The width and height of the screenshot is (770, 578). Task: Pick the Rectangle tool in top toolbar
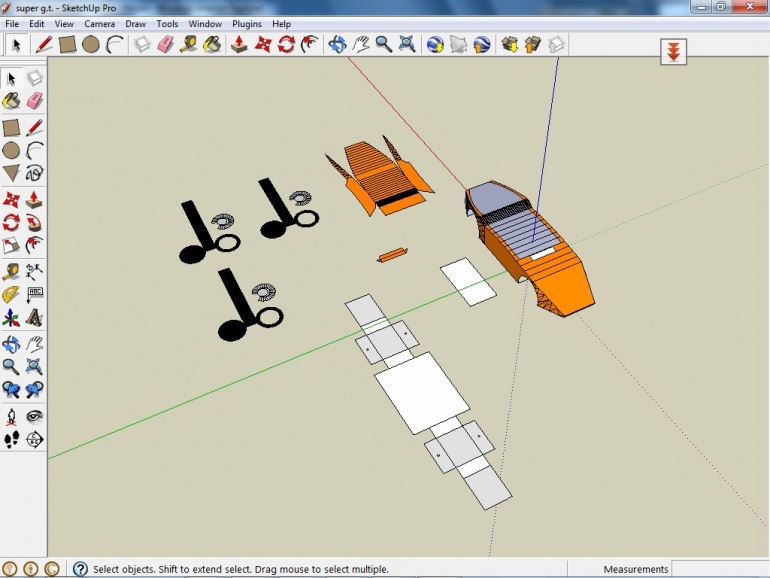67,45
